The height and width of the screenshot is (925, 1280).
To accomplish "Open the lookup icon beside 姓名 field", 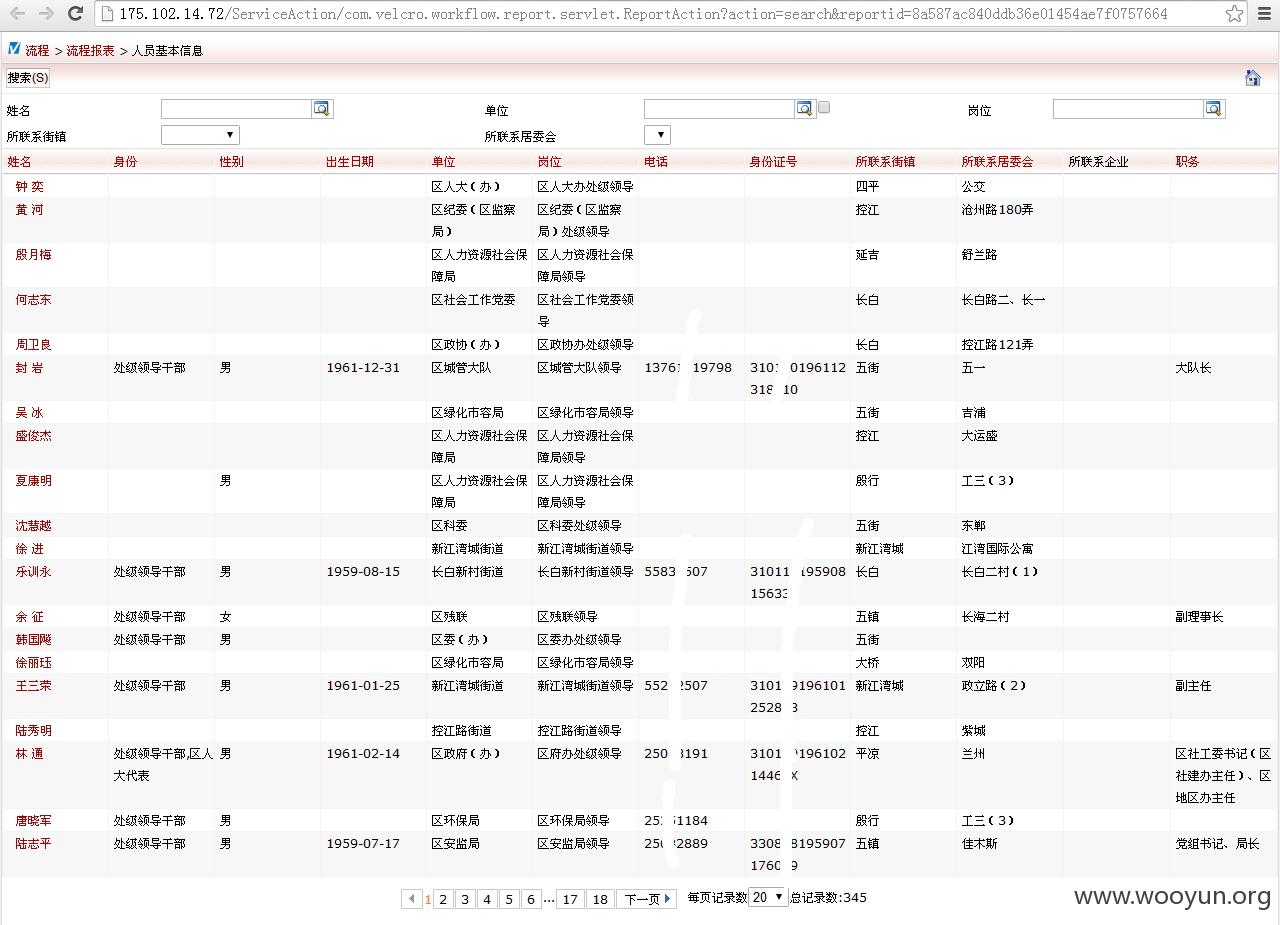I will point(322,109).
